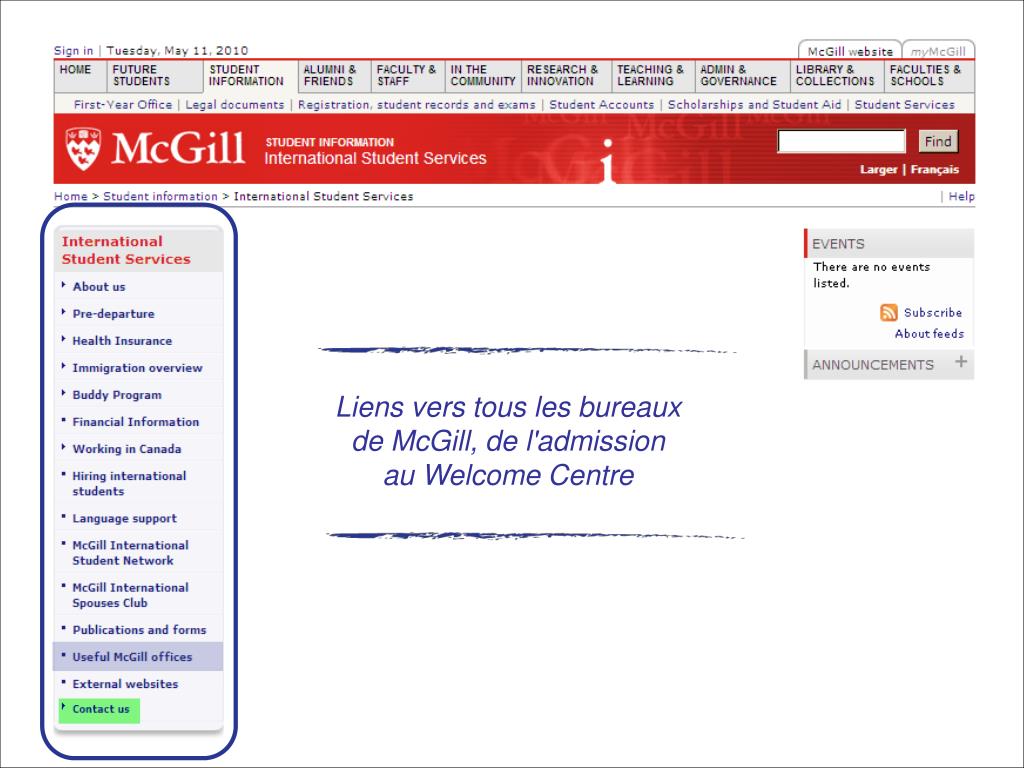
Task: Expand the Announcements section with plus icon
Action: (x=961, y=362)
